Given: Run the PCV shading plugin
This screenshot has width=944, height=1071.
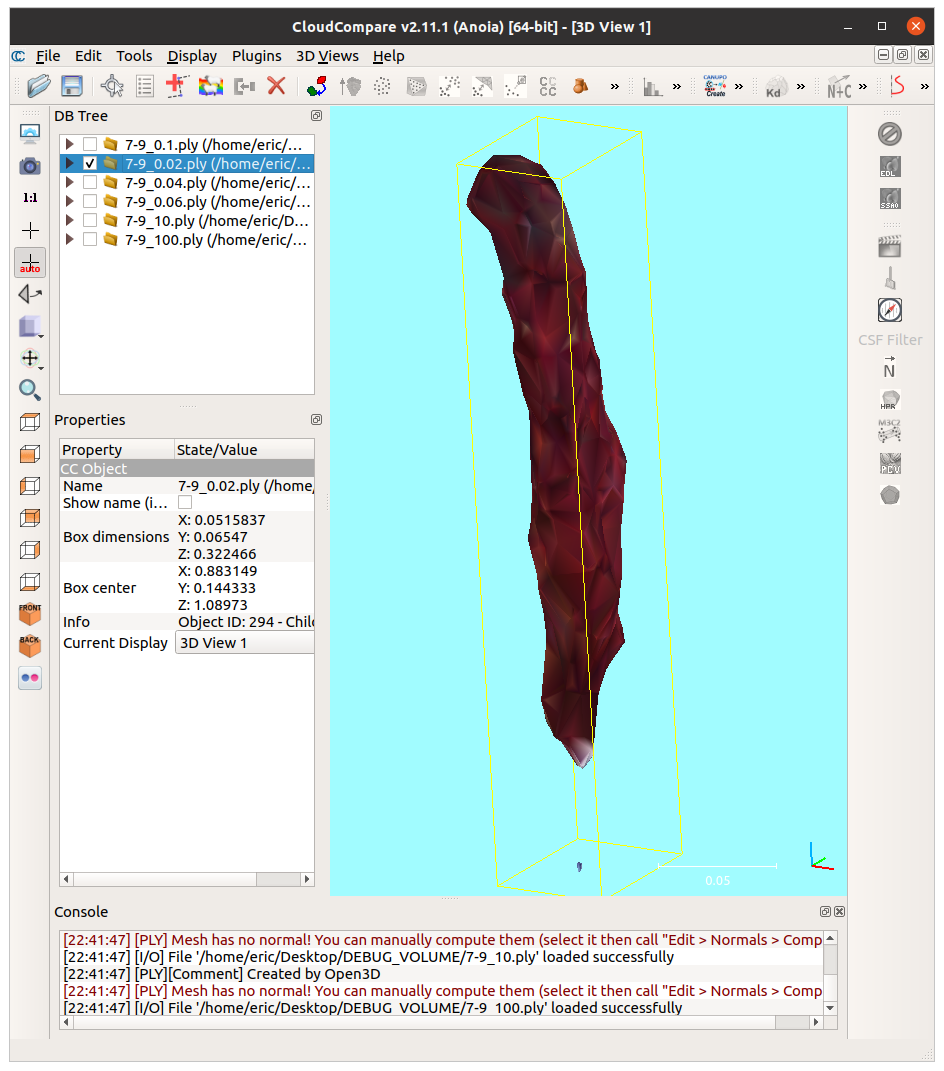Looking at the screenshot, I should click(889, 463).
